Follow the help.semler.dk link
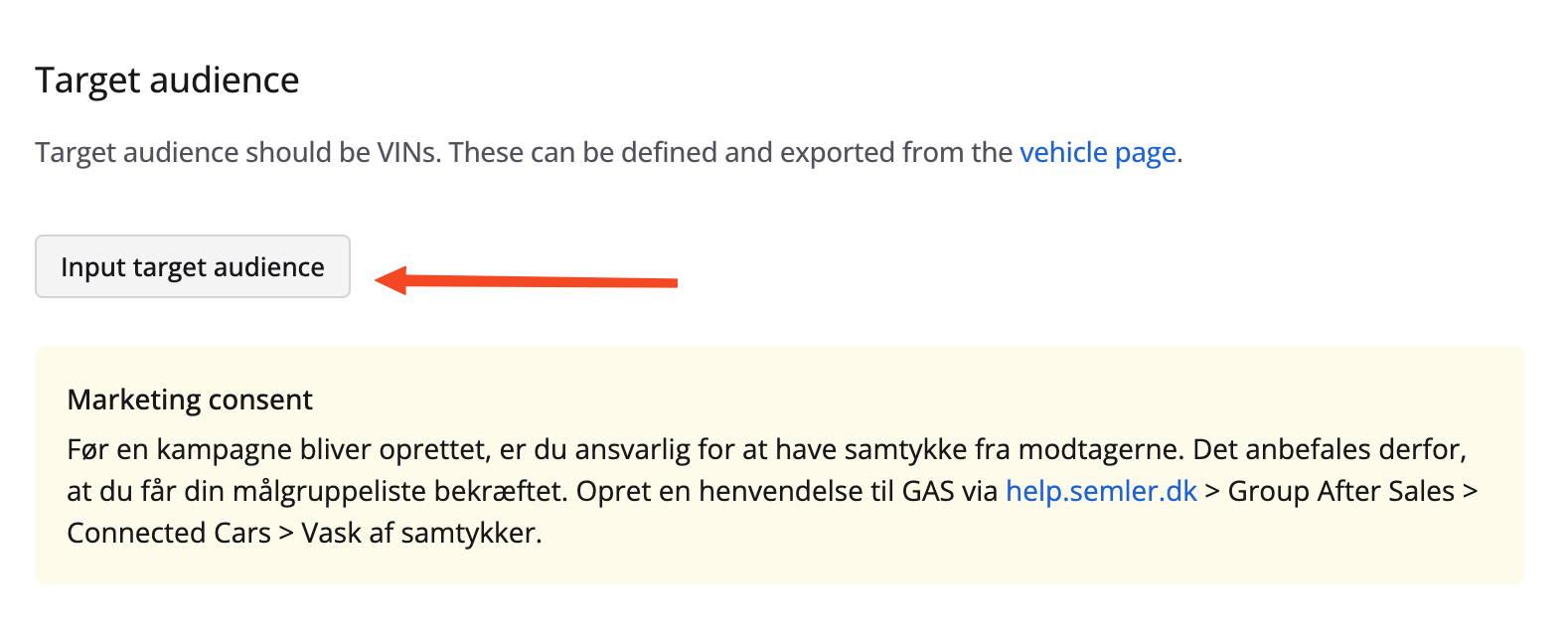Image resolution: width=1568 pixels, height=642 pixels. point(1101,491)
